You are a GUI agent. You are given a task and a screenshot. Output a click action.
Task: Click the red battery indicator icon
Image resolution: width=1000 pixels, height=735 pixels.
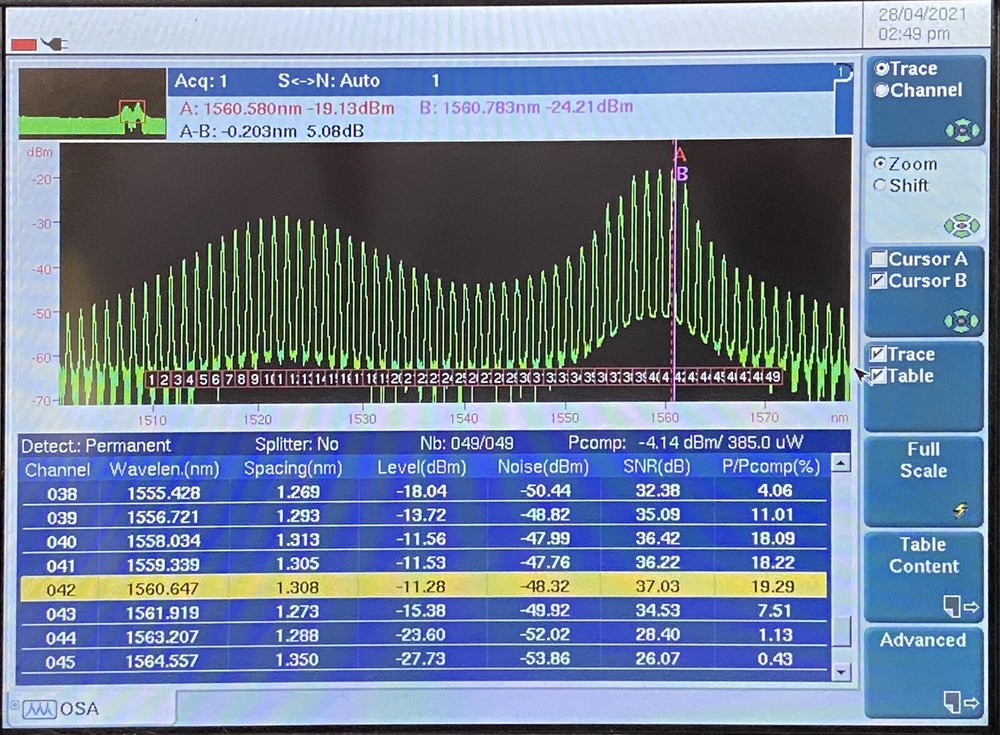[x=24, y=45]
